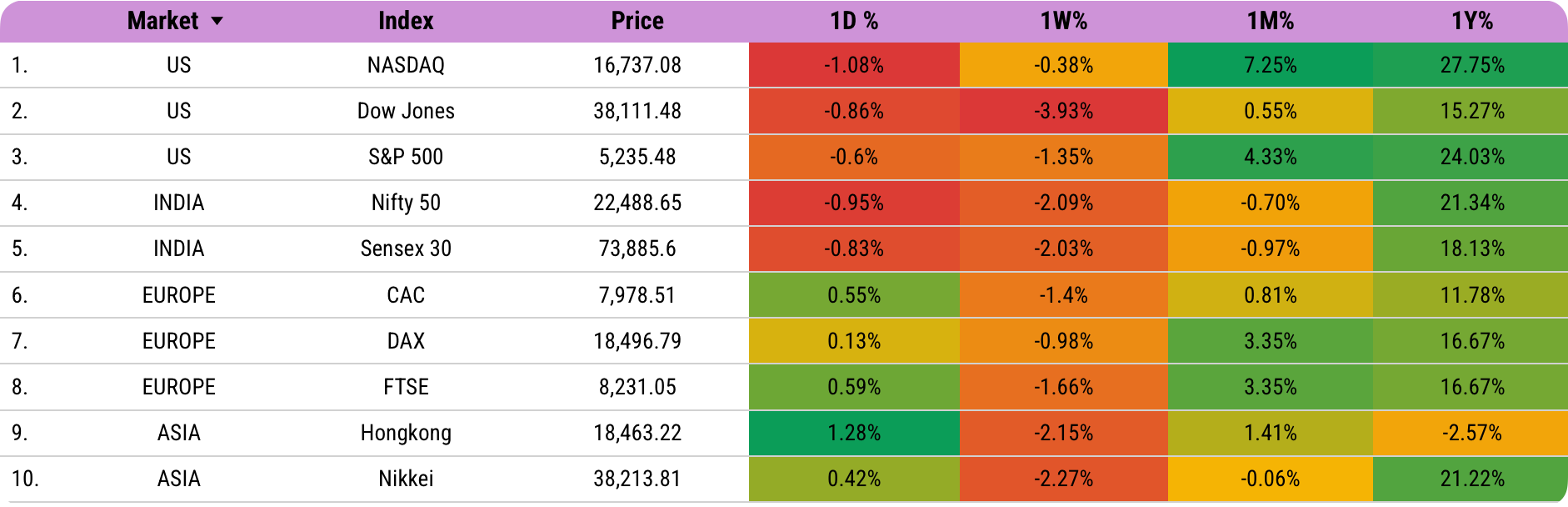Select the S&P 500 price 5,235.48
Viewport: 1568px width, 507px height.
click(637, 157)
